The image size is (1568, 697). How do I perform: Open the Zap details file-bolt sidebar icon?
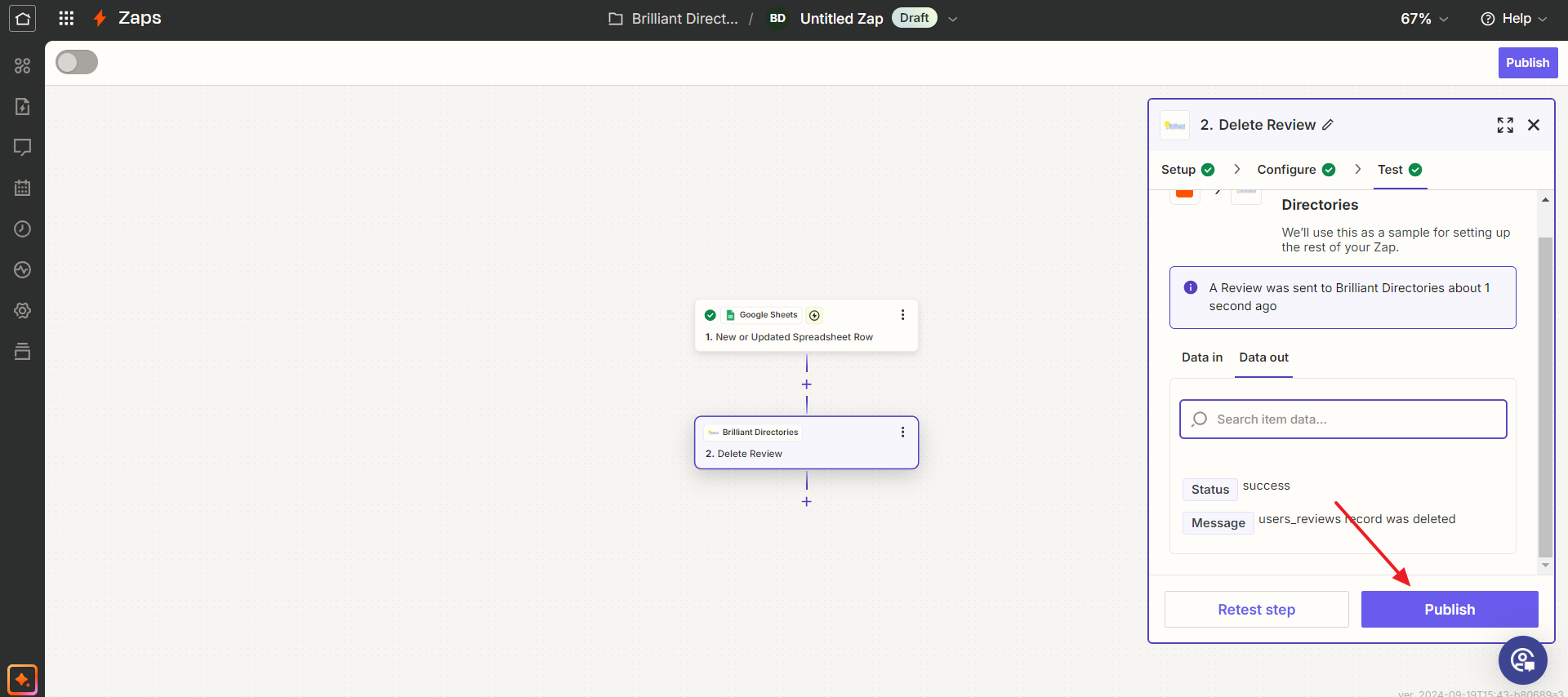click(x=23, y=107)
